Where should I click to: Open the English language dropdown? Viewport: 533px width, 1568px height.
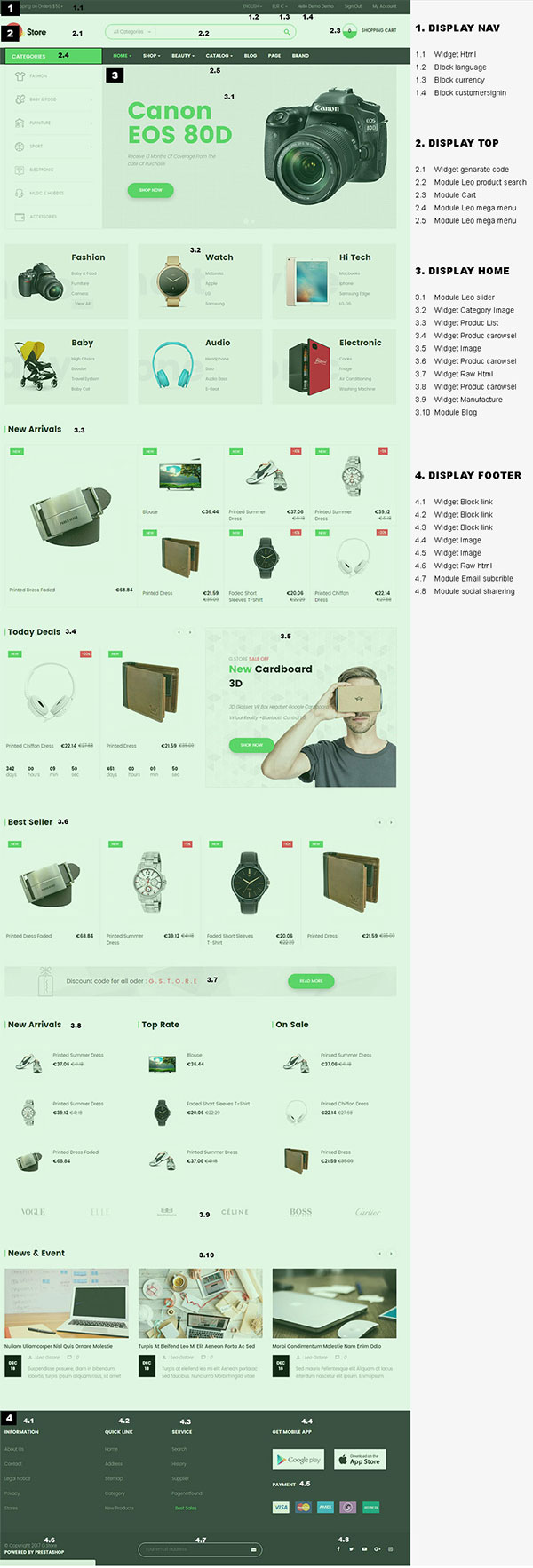(251, 6)
